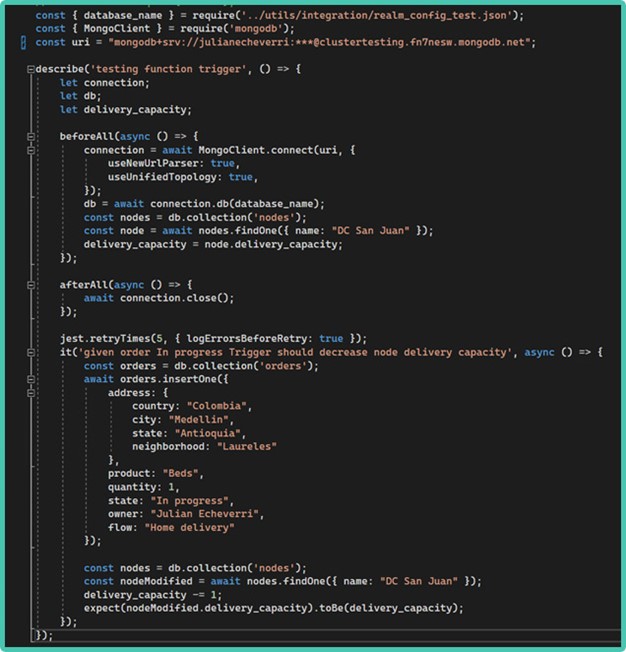Click the nodeModified constant declaration
This screenshot has height=652, width=626.
coord(156,581)
